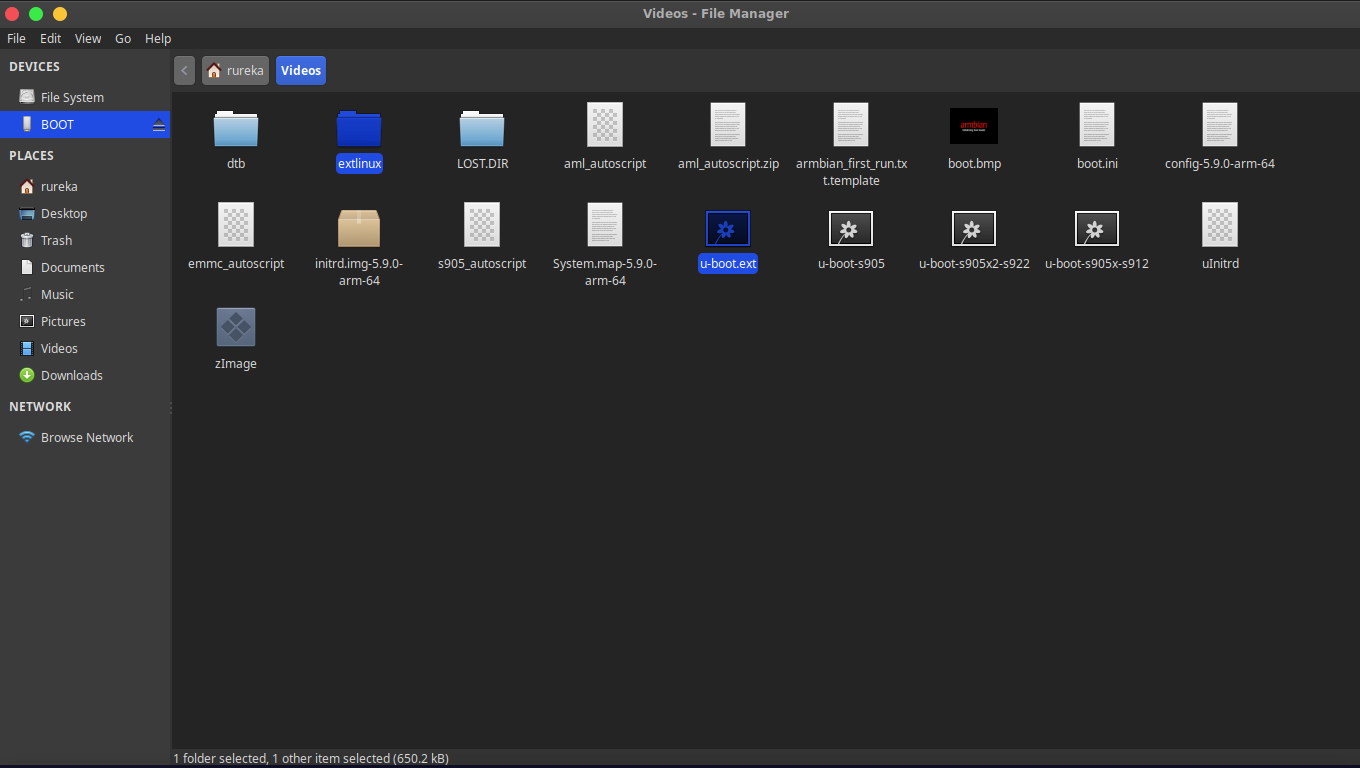
Task: Open File System in the sidebar
Action: click(x=72, y=98)
